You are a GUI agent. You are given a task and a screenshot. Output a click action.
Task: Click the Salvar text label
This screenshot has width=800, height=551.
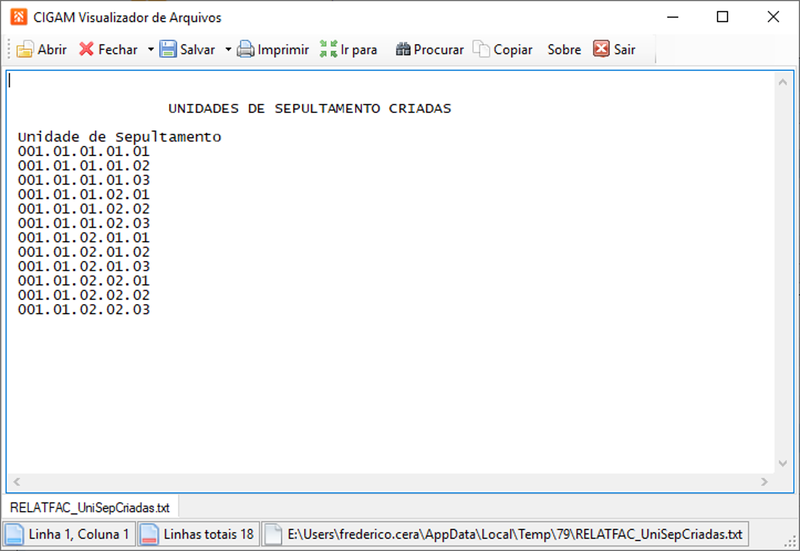coord(197,49)
